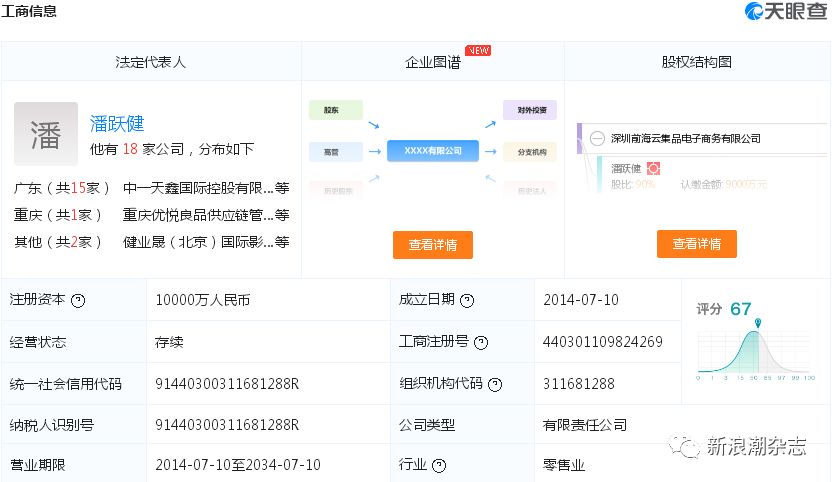Screen dimensions: 833x482
Task: Click help icon next to 行业
Action: [439, 466]
